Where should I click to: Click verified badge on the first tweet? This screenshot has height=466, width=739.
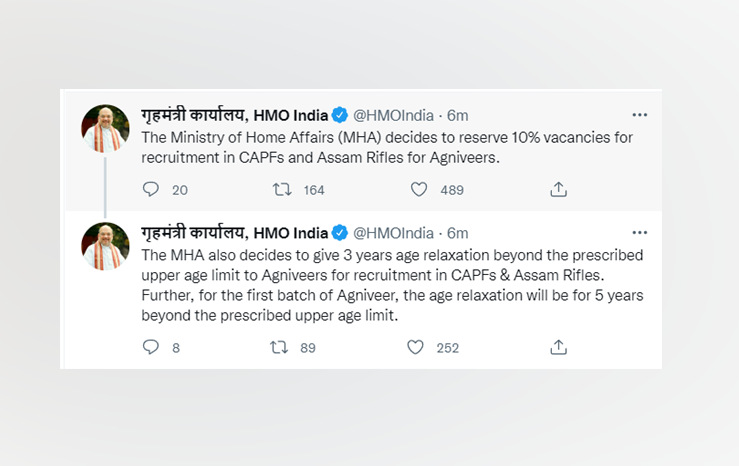pyautogui.click(x=340, y=115)
